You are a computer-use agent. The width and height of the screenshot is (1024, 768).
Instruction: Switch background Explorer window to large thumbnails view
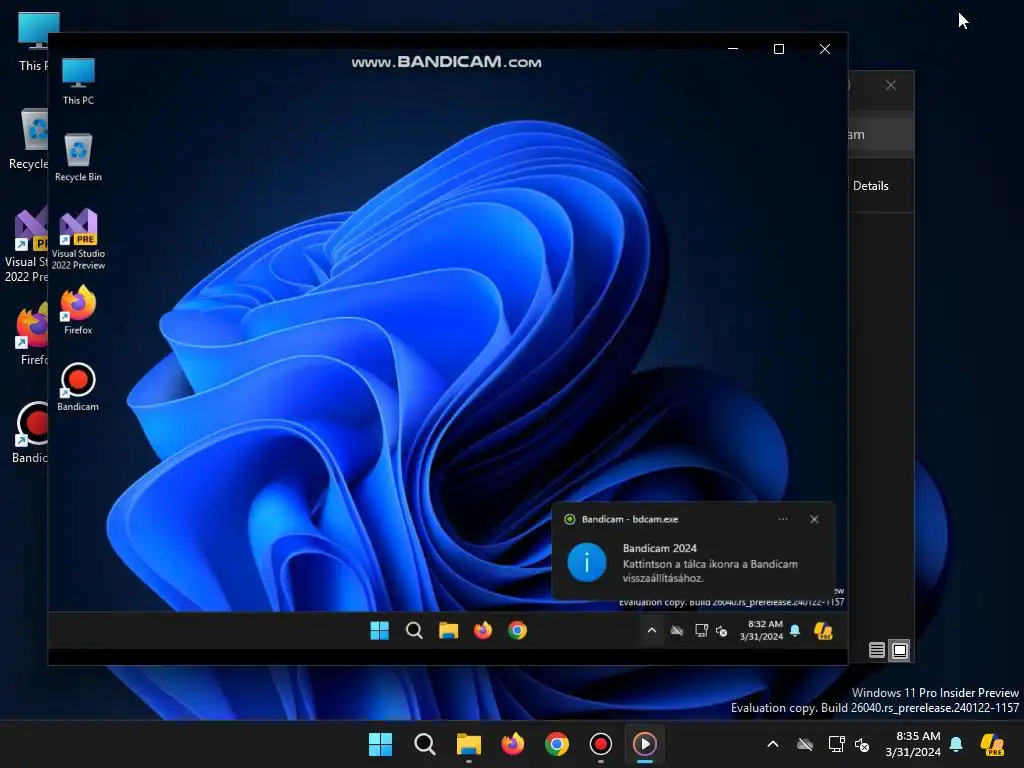900,650
